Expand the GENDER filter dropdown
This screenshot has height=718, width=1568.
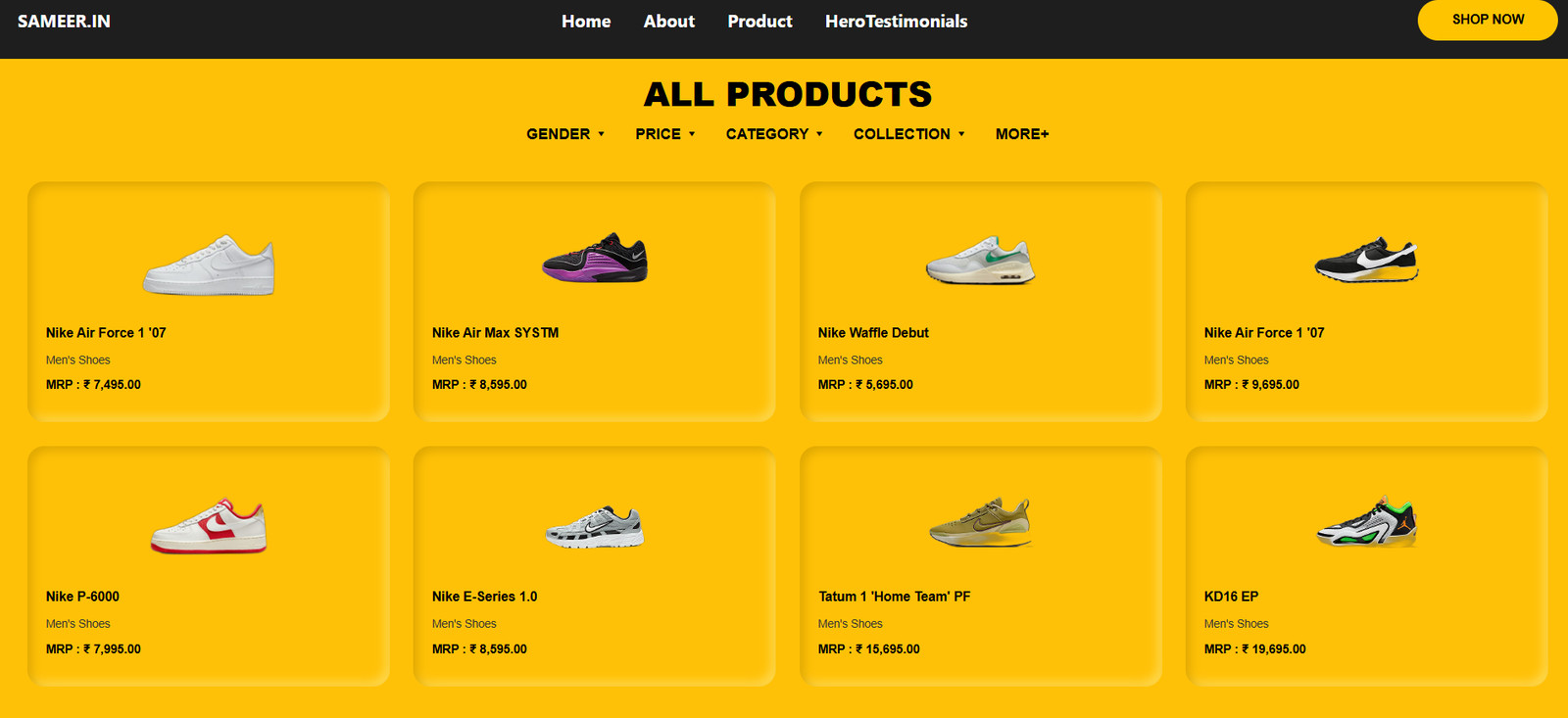[x=565, y=134]
